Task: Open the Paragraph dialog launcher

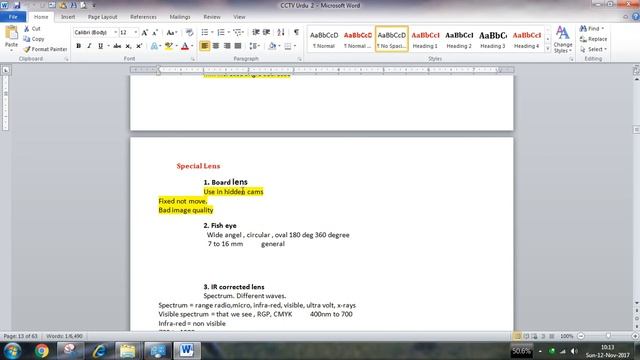Action: [300, 59]
